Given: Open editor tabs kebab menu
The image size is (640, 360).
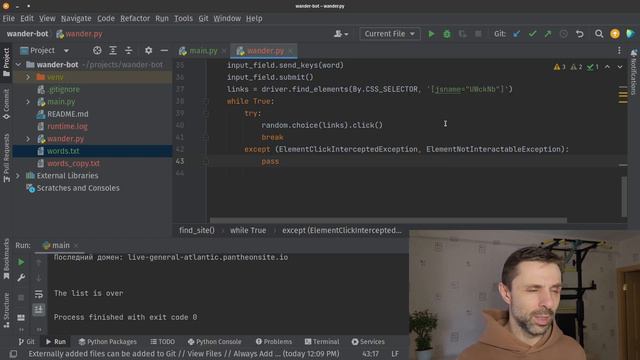Looking at the screenshot, I should (619, 50).
